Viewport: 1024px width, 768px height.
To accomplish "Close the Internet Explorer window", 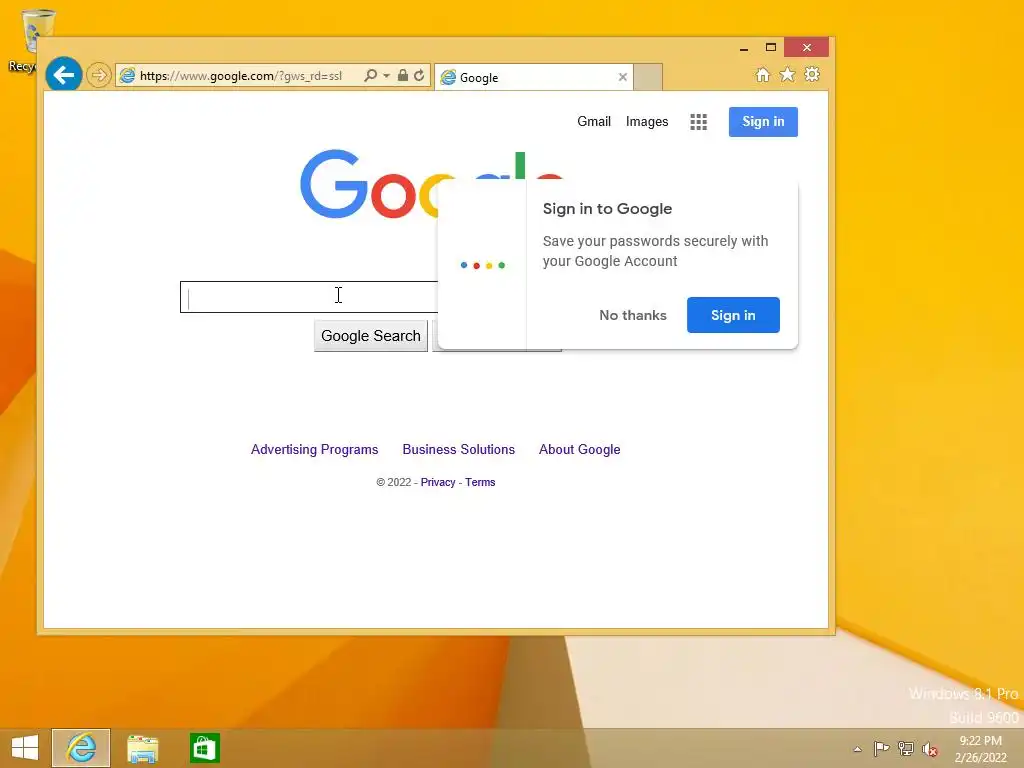I will pyautogui.click(x=807, y=47).
